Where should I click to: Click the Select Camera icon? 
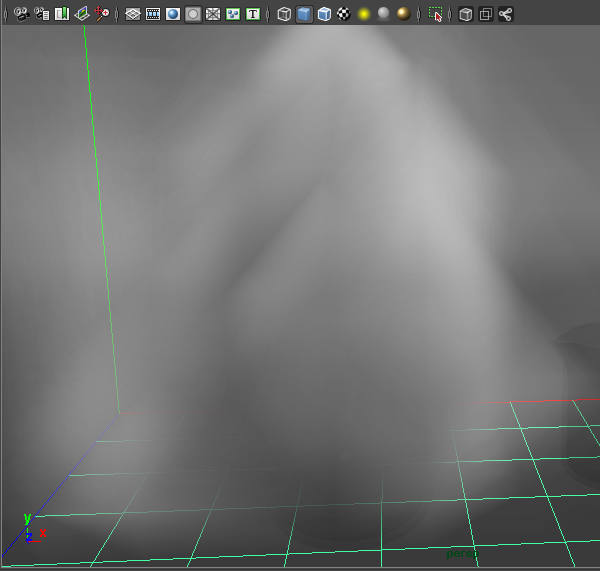[x=20, y=14]
